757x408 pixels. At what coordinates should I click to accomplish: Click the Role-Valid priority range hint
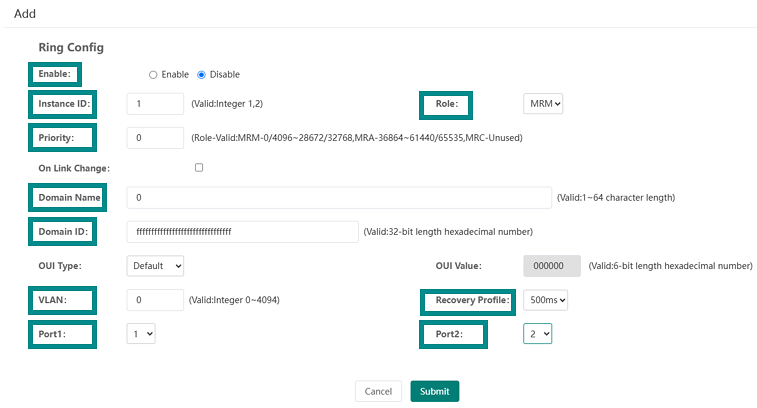(357, 138)
